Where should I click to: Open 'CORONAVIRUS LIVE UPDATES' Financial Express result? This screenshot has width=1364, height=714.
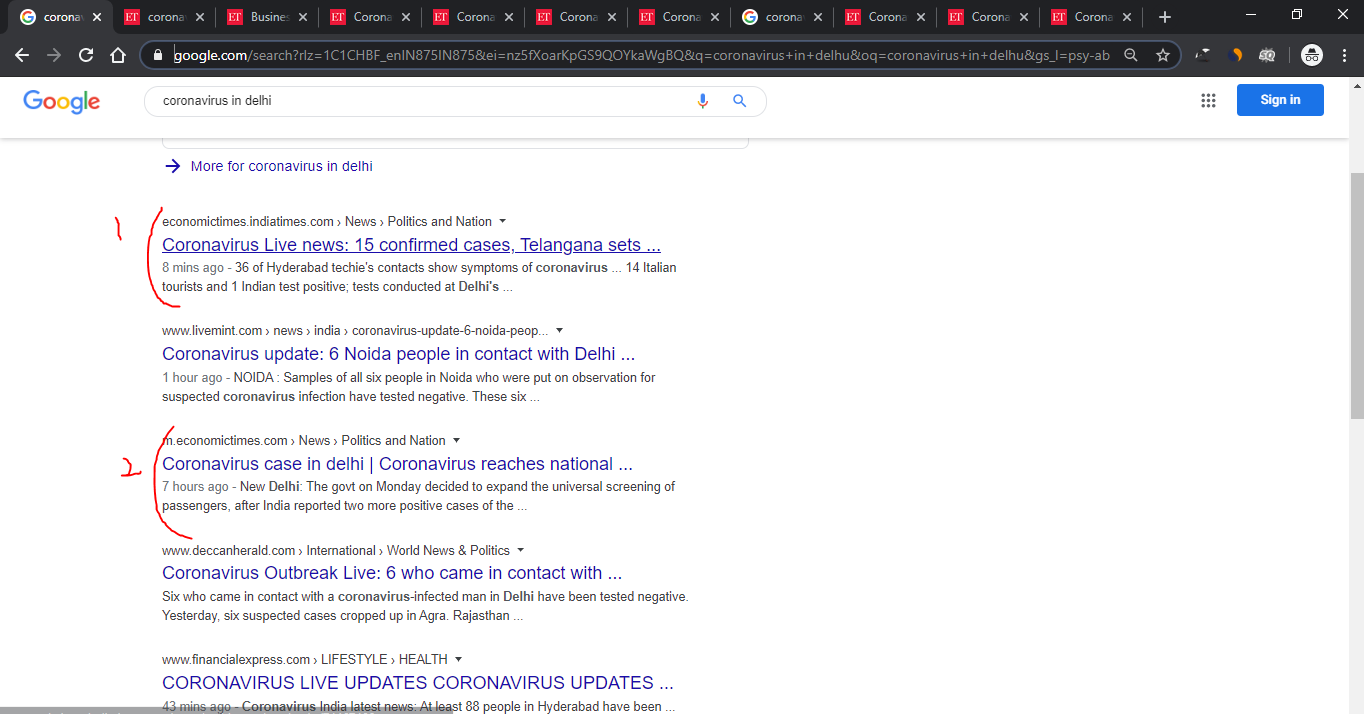(x=418, y=683)
